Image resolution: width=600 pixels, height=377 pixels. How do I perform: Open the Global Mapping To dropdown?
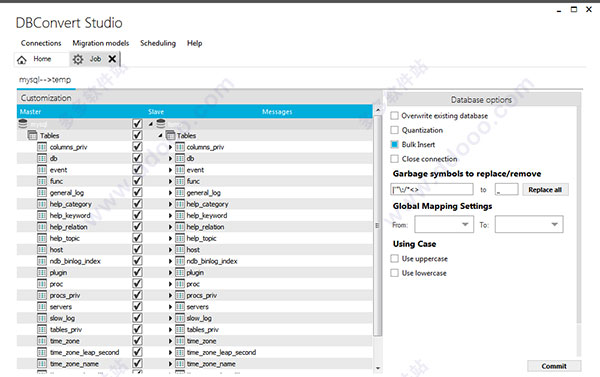[529, 224]
